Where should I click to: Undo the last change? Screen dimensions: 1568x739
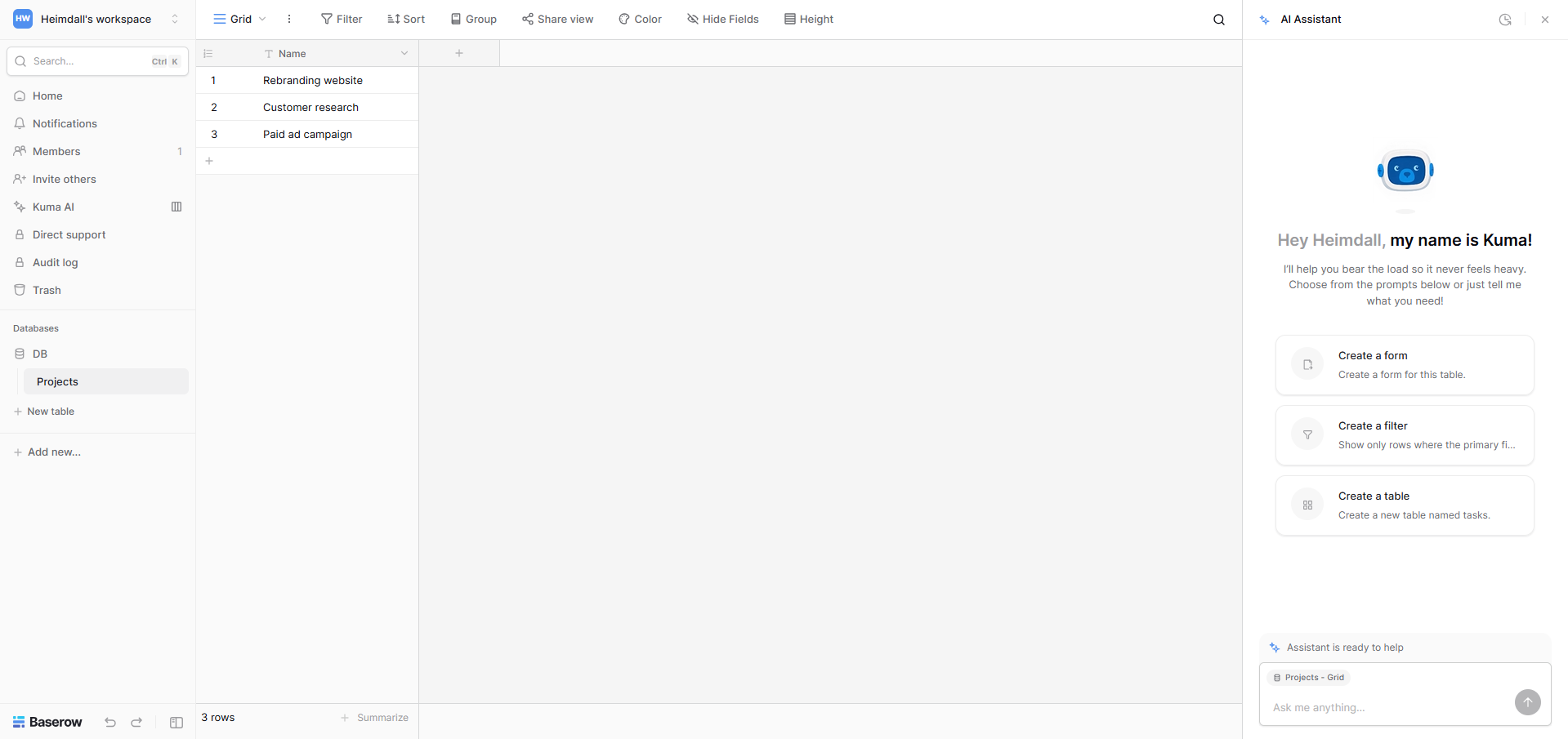109,722
